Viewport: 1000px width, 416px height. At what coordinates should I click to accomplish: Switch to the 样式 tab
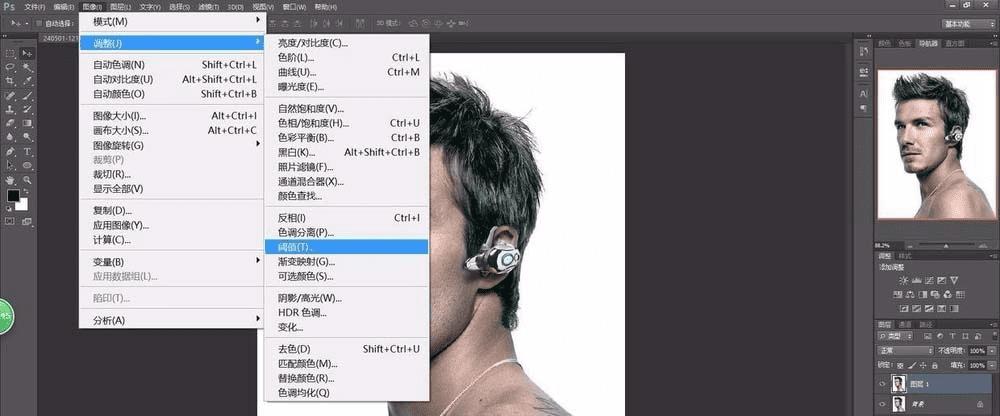click(906, 255)
